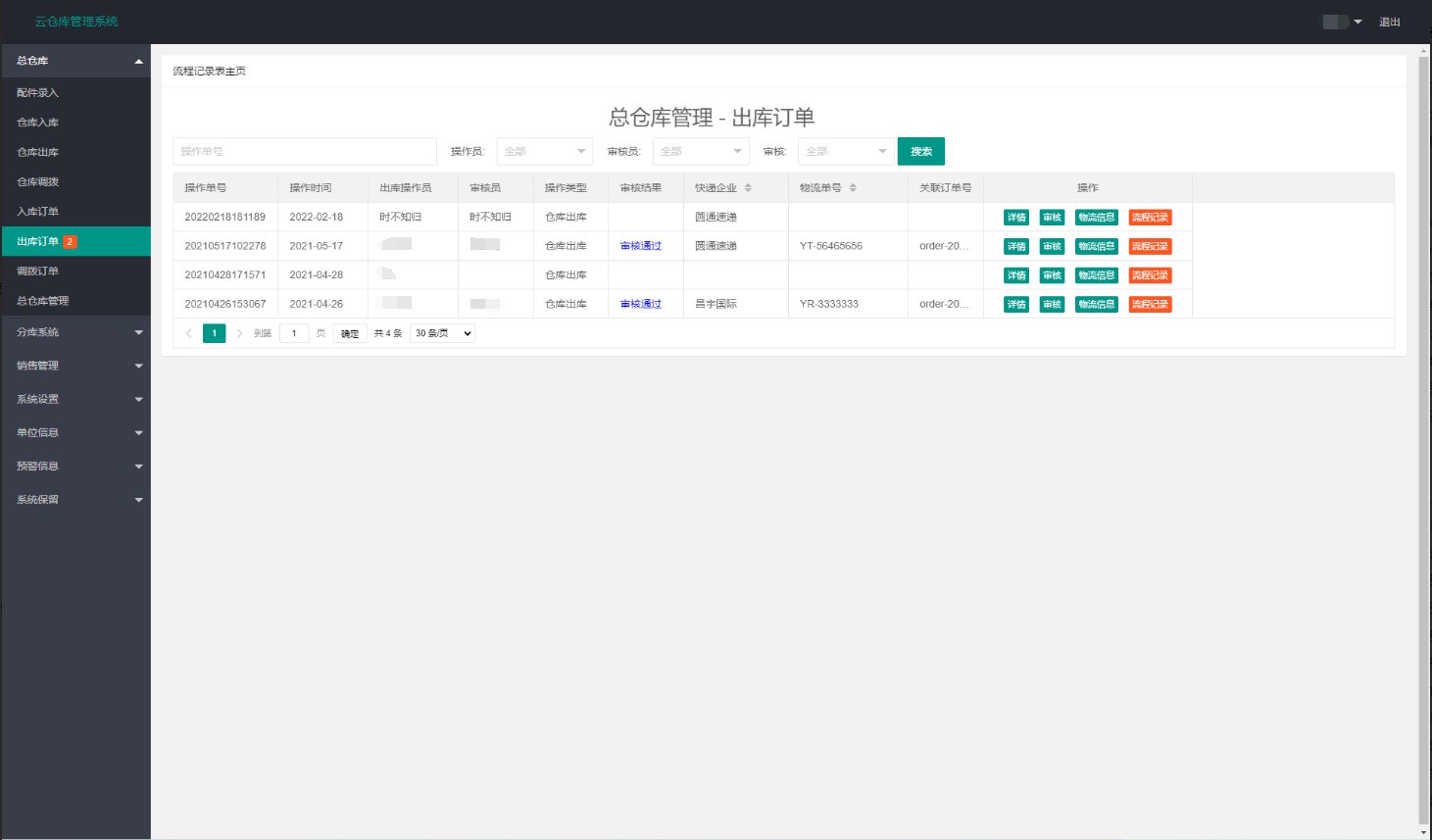Open 调拨订单 in the sidebar

pyautogui.click(x=38, y=272)
